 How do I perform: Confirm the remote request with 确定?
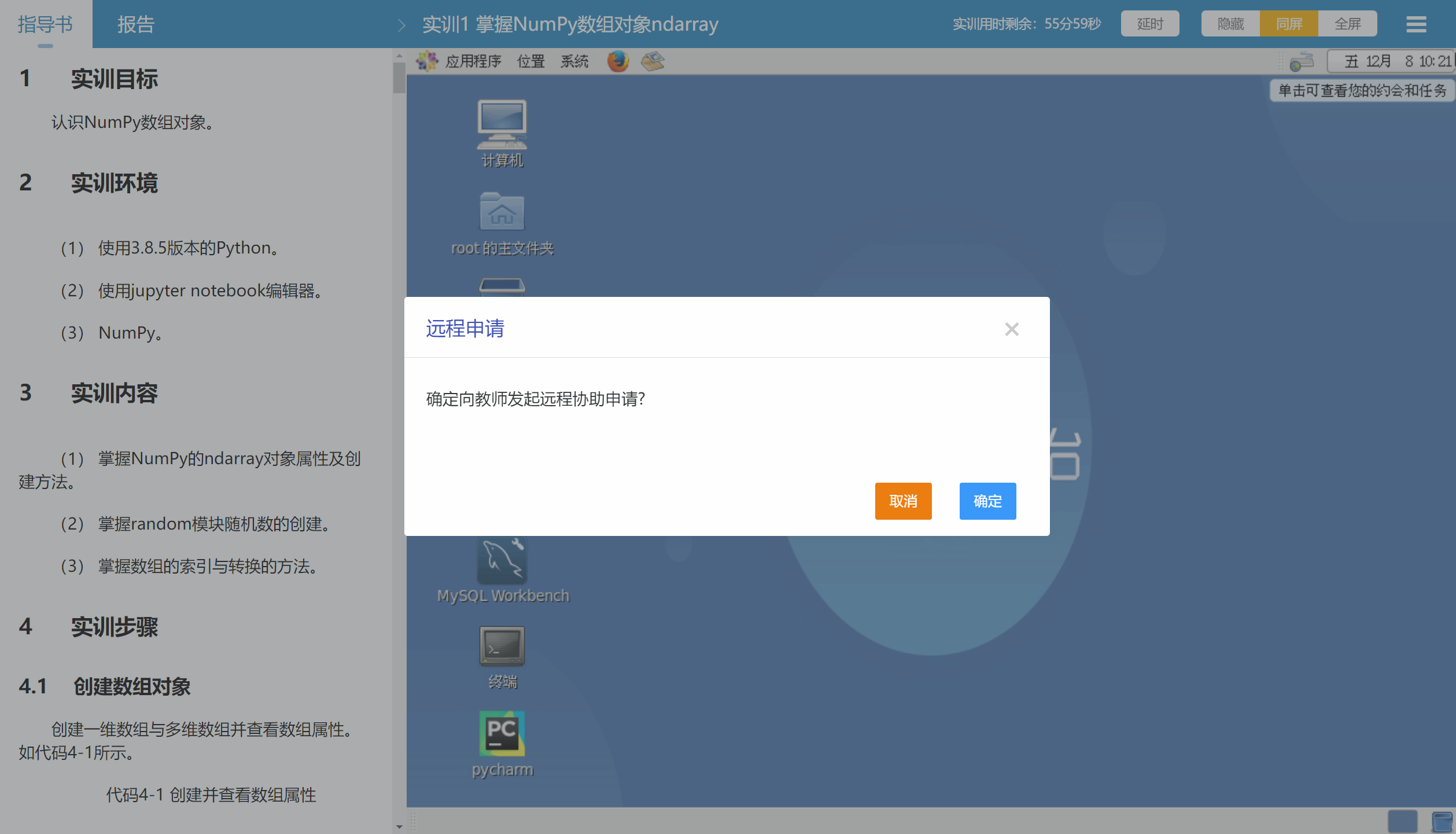987,501
